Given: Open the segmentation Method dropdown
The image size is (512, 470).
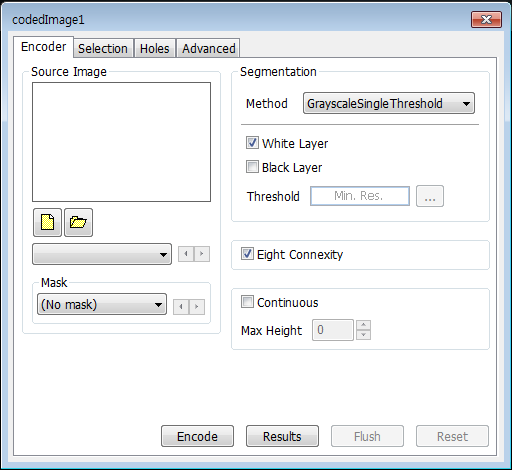Looking at the screenshot, I should 389,103.
